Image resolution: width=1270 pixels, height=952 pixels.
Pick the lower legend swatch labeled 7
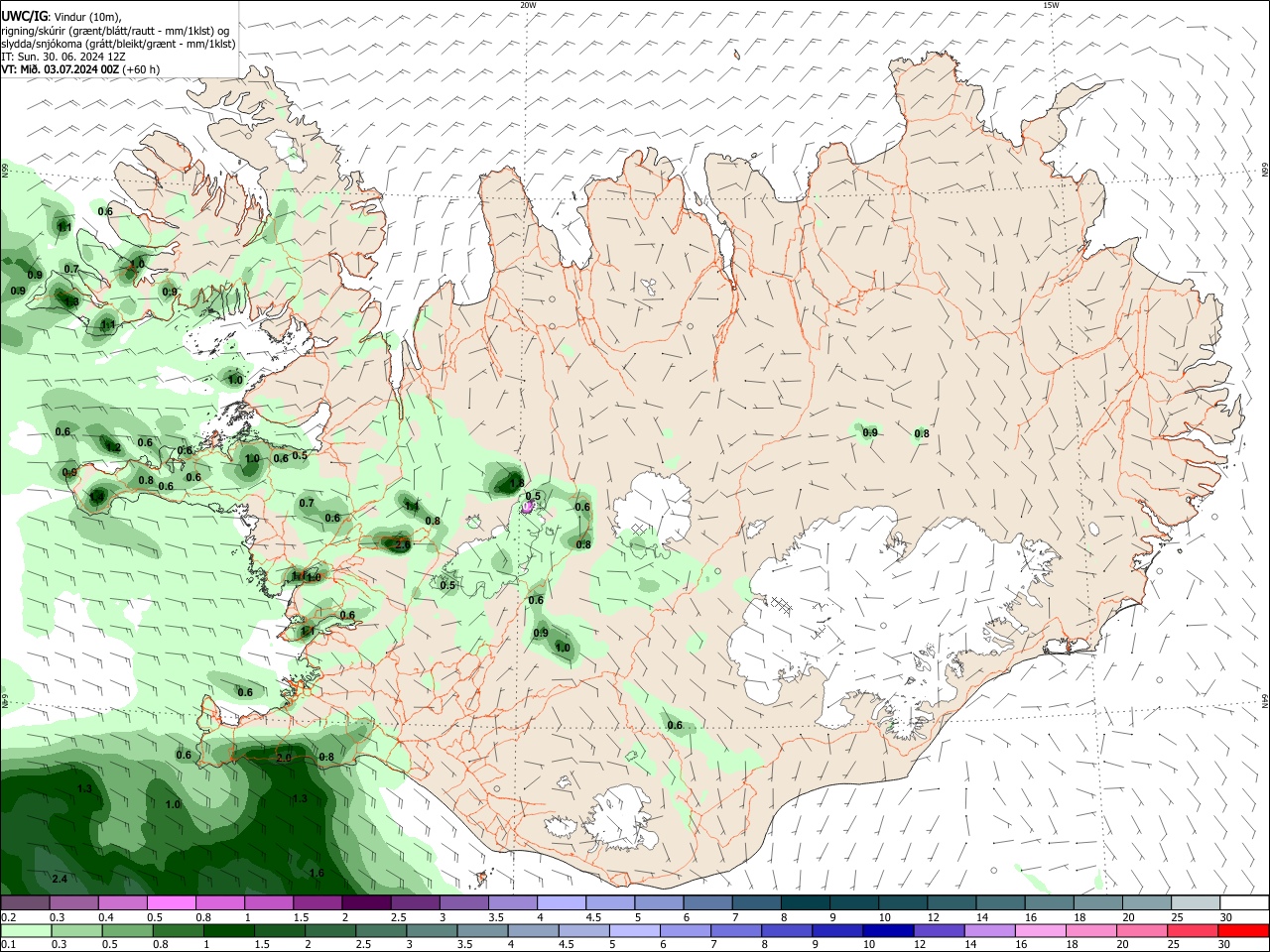735,930
